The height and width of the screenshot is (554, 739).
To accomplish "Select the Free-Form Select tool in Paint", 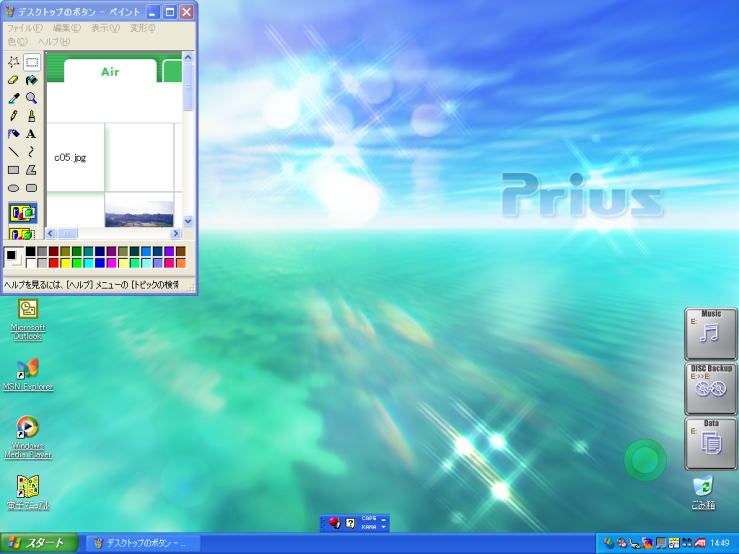I will 14,62.
